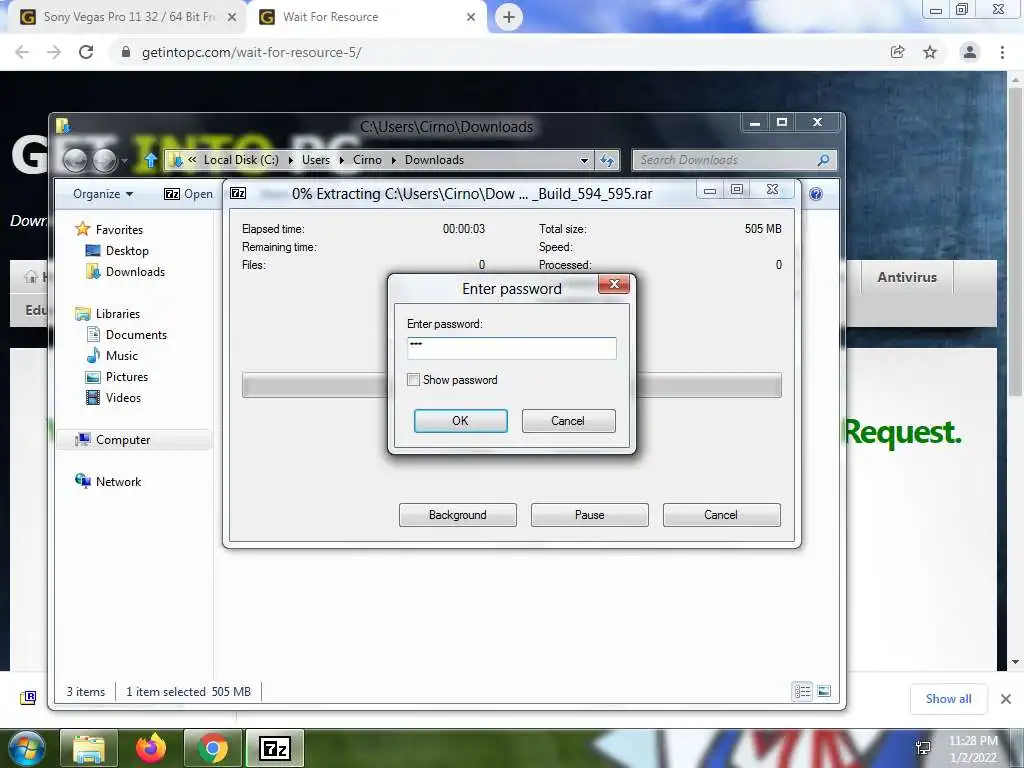
Task: Switch Explorer to details view icon
Action: coord(803,691)
